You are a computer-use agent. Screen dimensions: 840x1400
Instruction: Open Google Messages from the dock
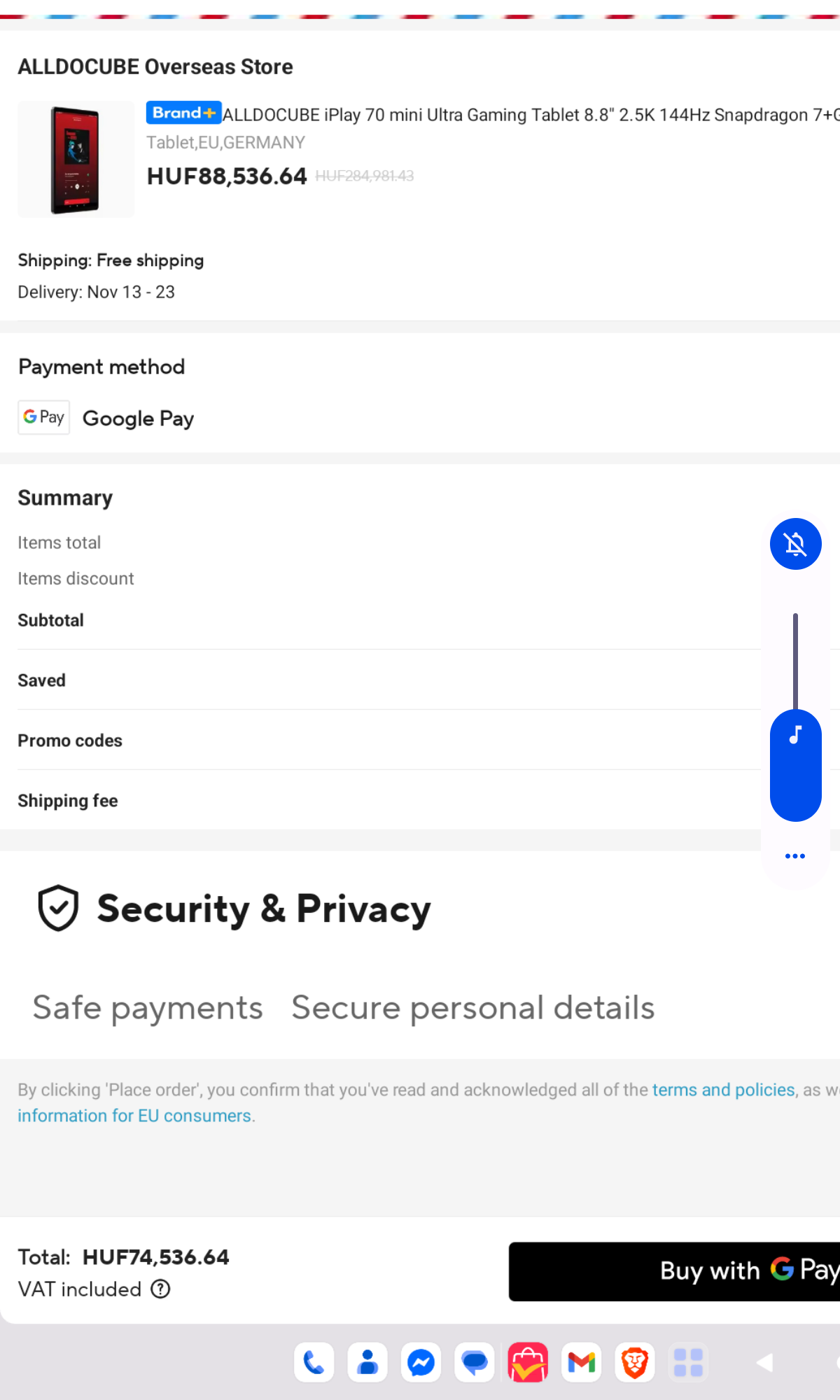tap(475, 1362)
